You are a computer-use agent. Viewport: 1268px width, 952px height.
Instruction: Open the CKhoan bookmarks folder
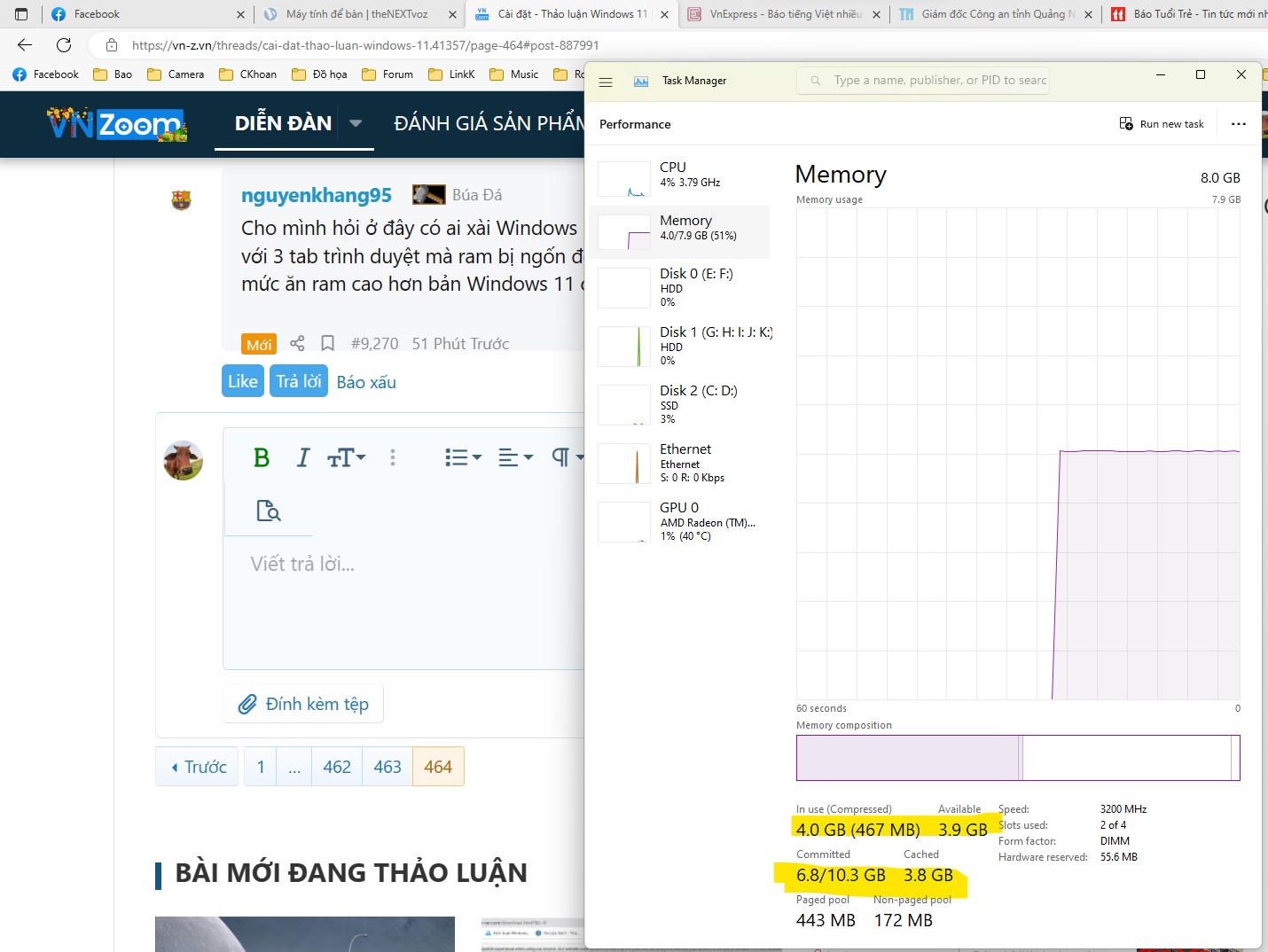pos(247,74)
